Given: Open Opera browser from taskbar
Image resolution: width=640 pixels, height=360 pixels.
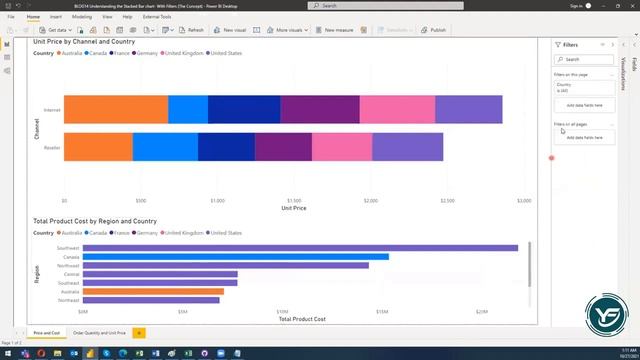Looking at the screenshot, I should point(41,353).
